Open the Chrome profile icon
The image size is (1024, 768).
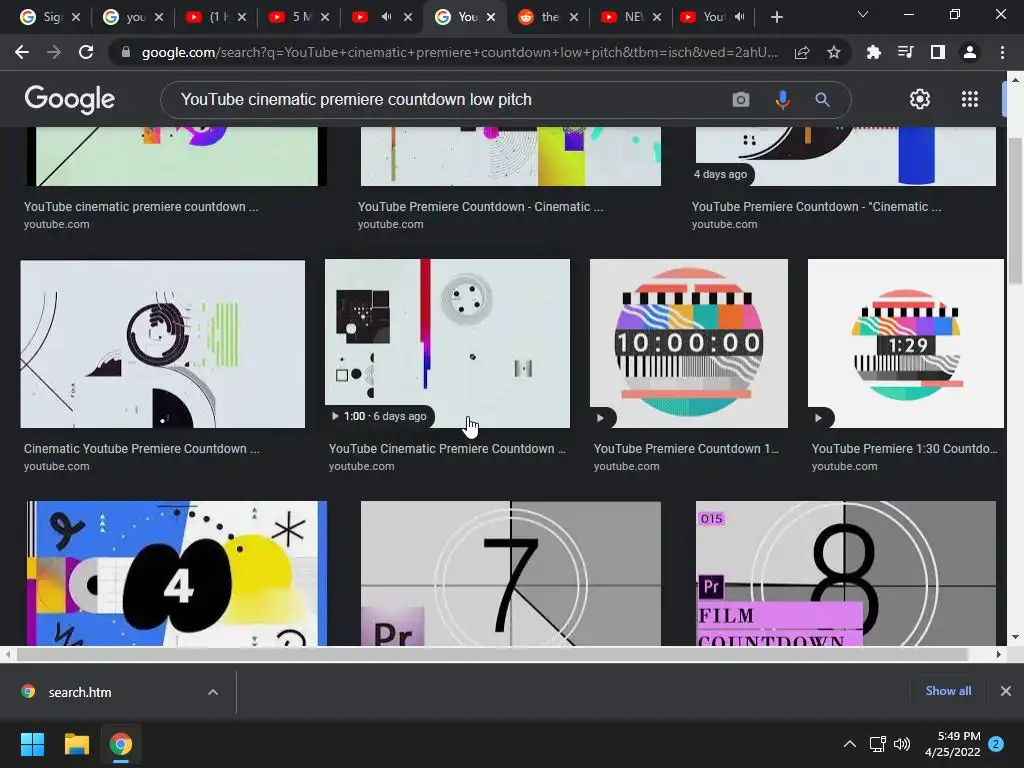click(970, 52)
